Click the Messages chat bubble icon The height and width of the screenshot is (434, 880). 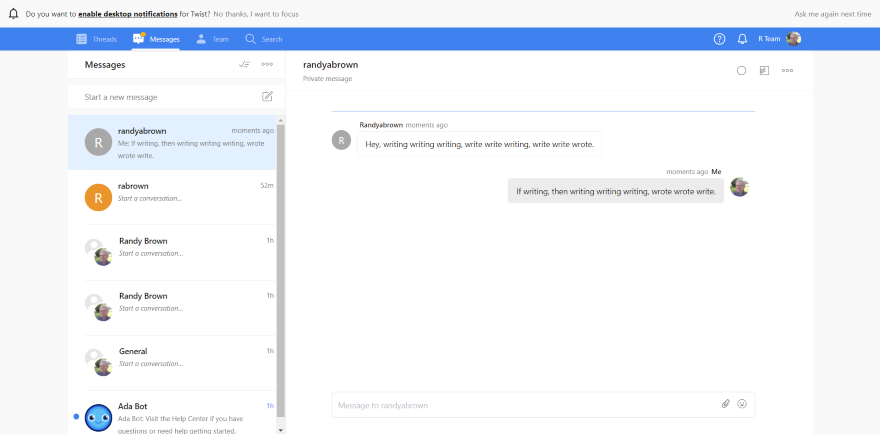point(139,39)
